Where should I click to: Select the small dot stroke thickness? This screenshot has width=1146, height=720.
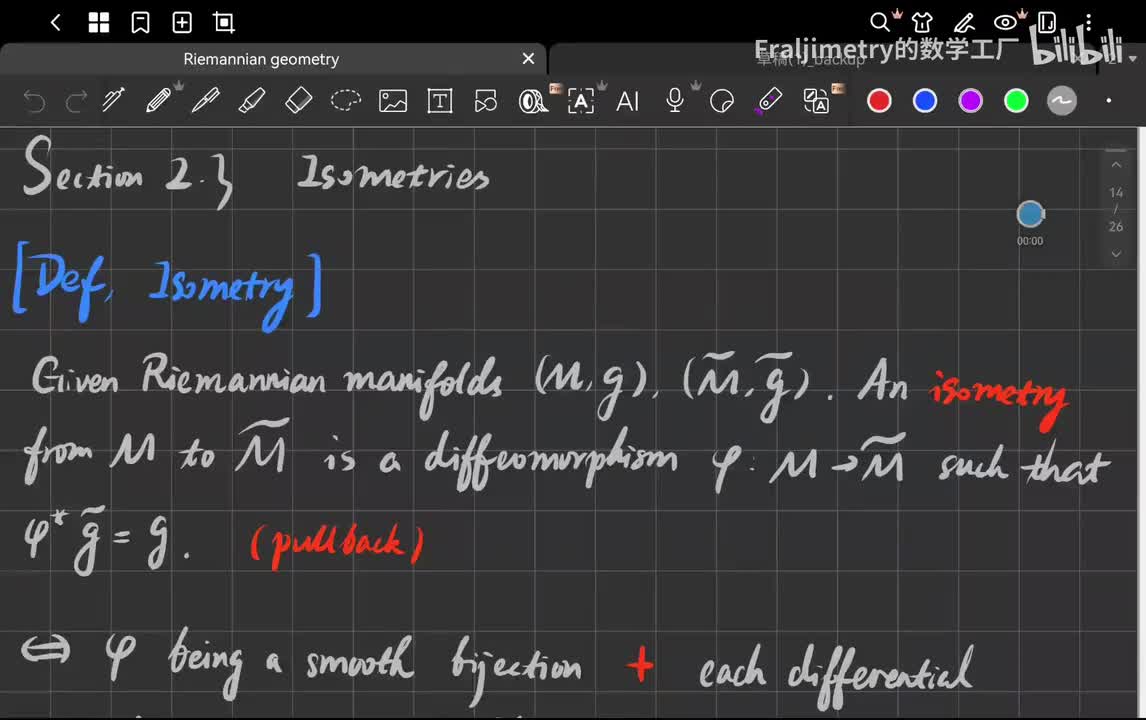click(x=1108, y=101)
